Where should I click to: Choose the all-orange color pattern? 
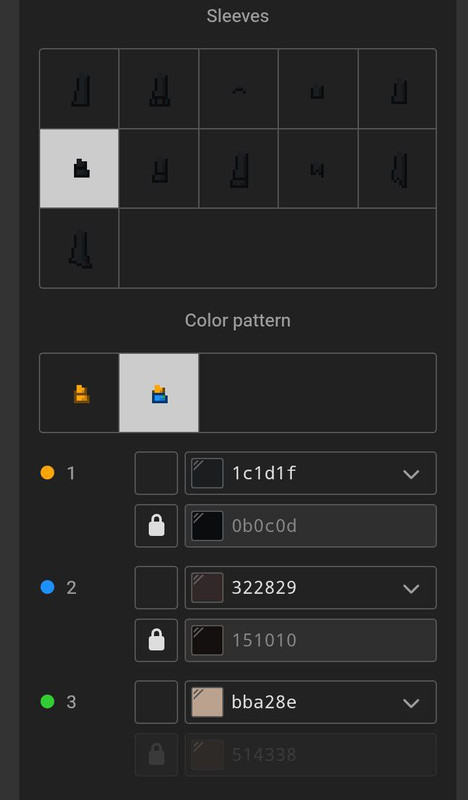(79, 393)
